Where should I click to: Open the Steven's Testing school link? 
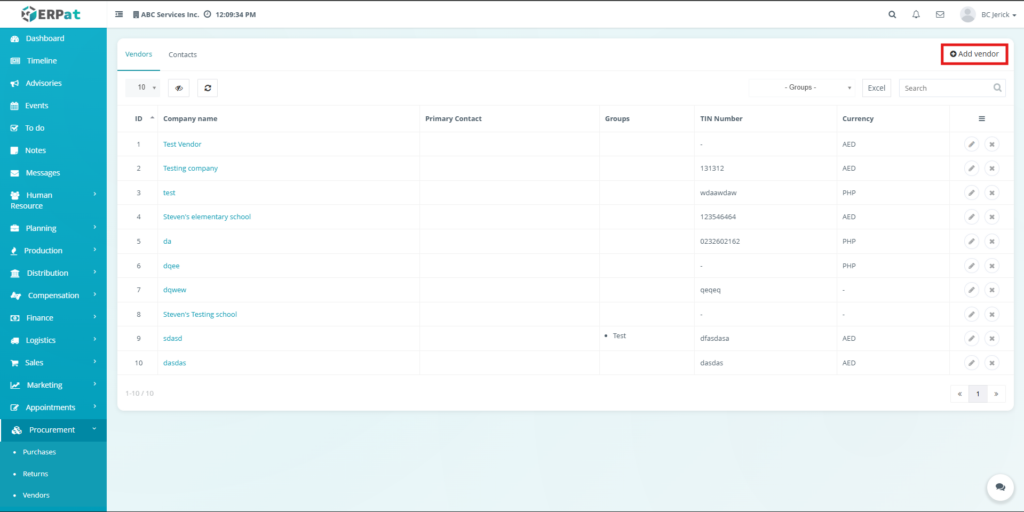[x=200, y=314]
